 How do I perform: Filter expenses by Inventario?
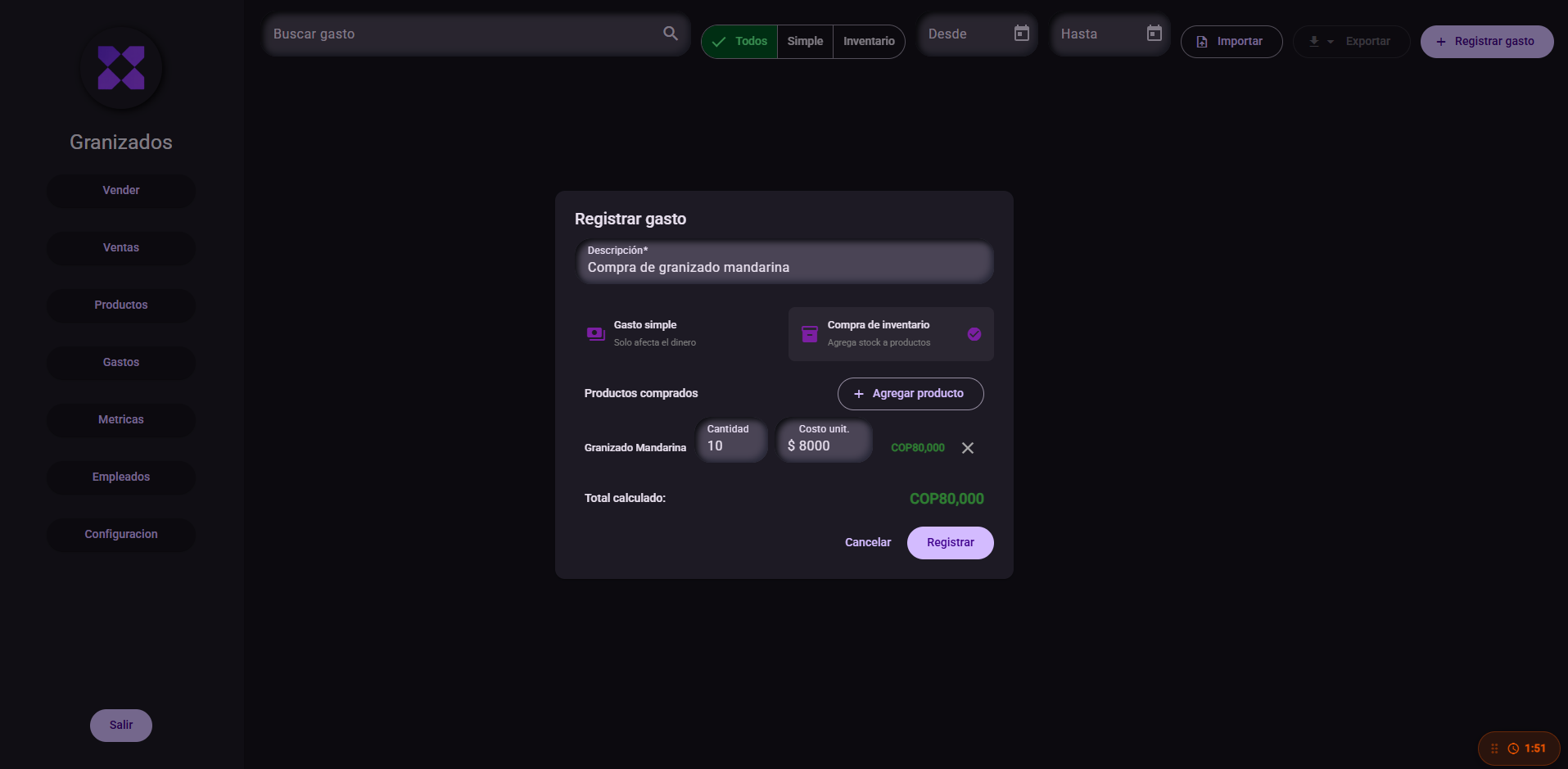(869, 42)
